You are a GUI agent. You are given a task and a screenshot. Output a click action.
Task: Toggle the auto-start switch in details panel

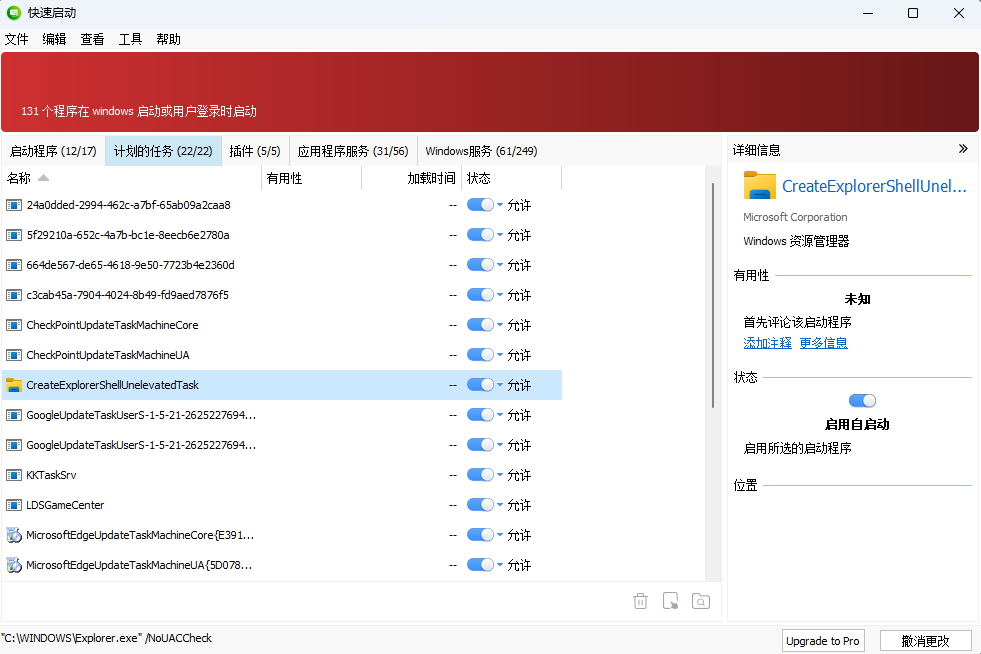(862, 401)
